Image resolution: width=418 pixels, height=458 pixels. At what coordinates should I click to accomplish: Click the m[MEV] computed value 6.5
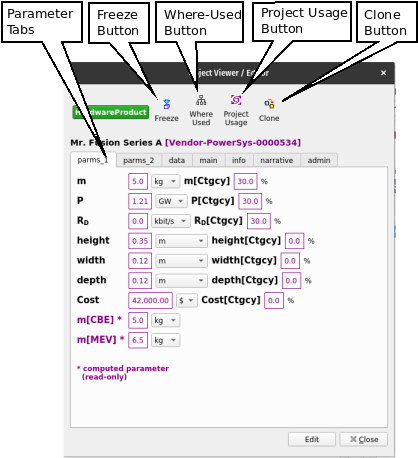(x=138, y=340)
